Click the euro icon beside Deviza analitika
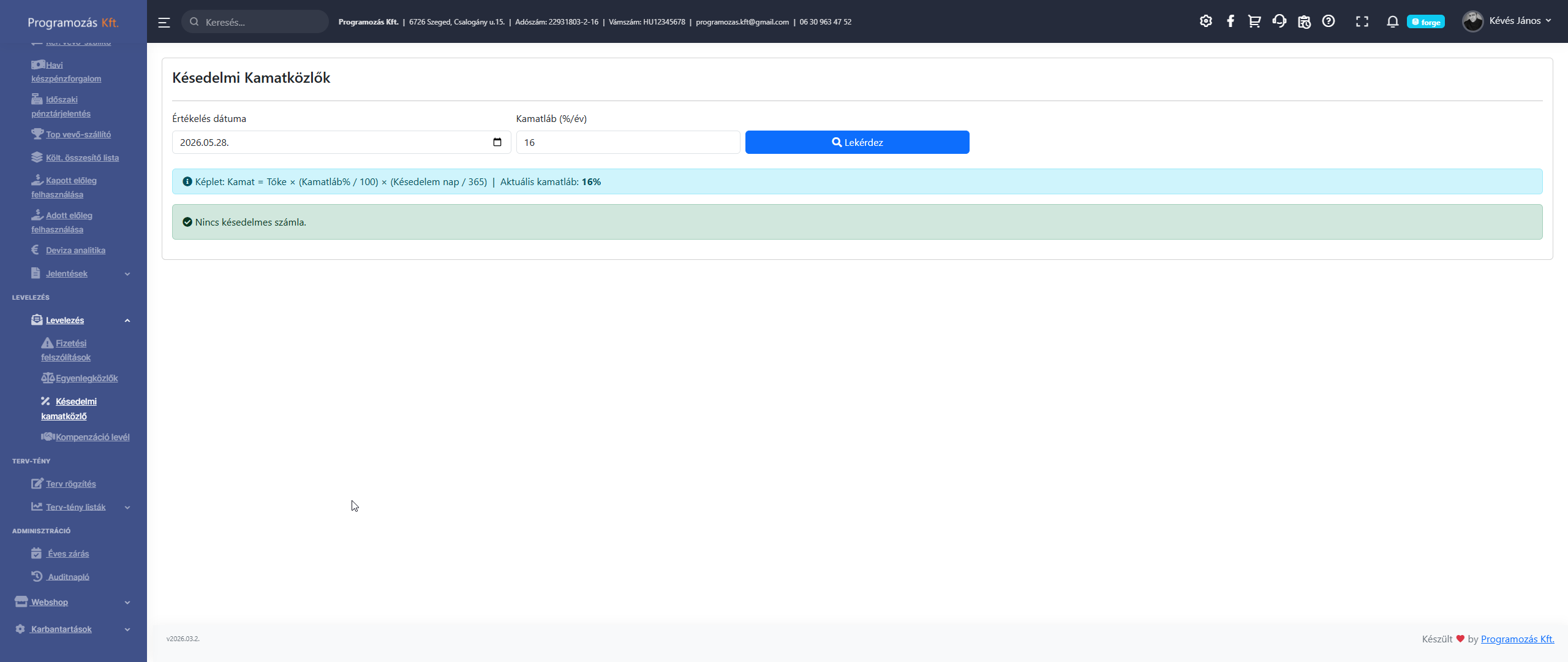The height and width of the screenshot is (662, 1568). [35, 249]
